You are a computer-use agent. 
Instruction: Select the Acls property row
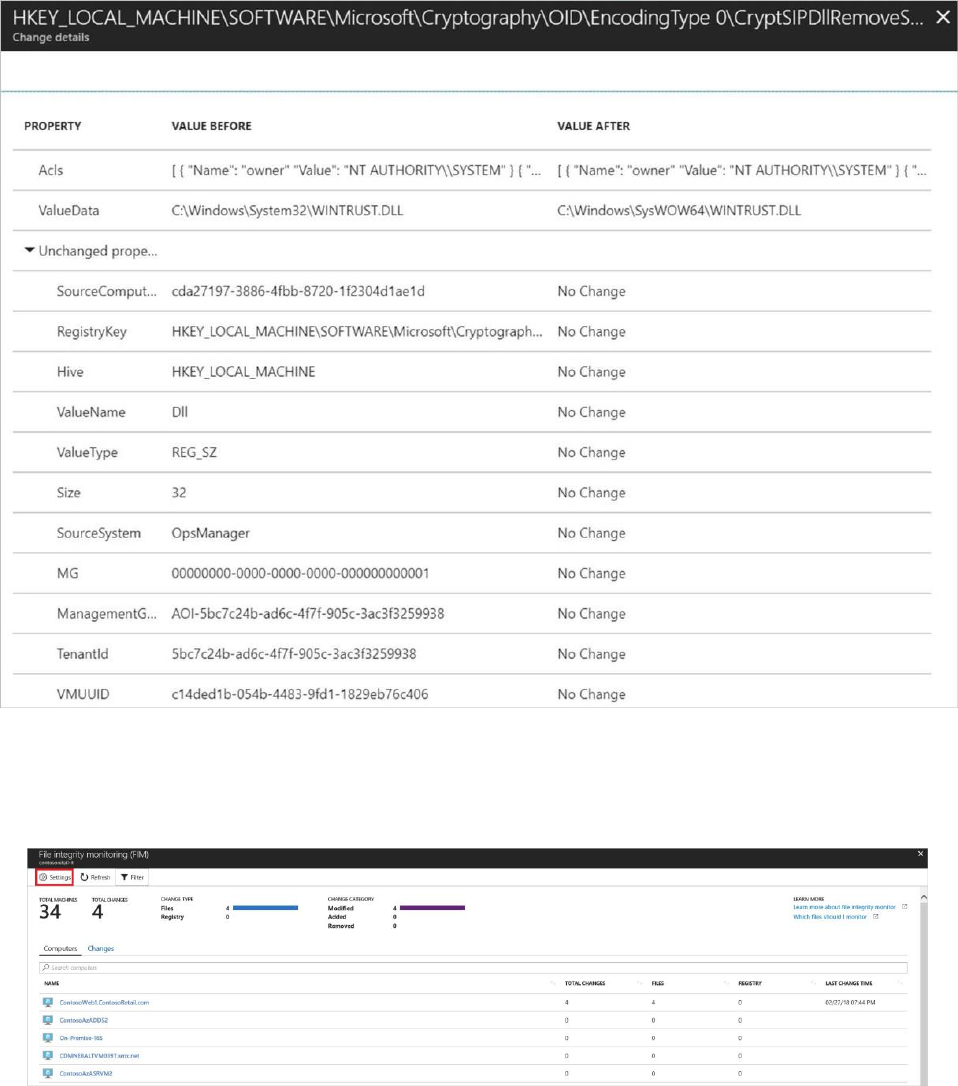[x=472, y=170]
